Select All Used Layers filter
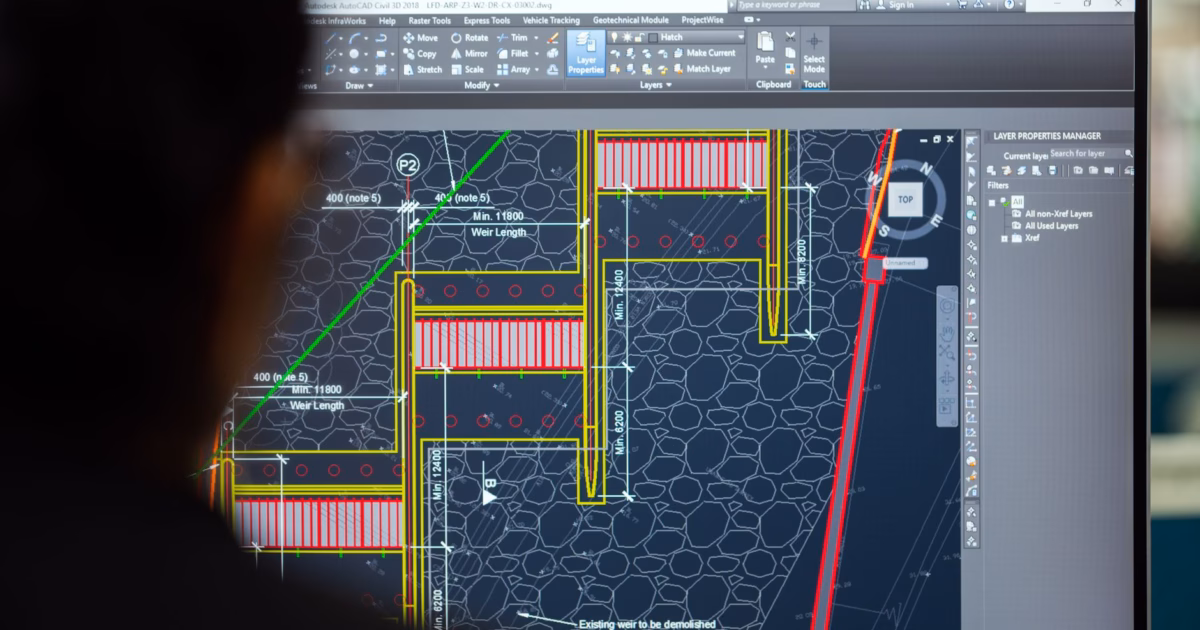The width and height of the screenshot is (1200, 630). [1051, 226]
